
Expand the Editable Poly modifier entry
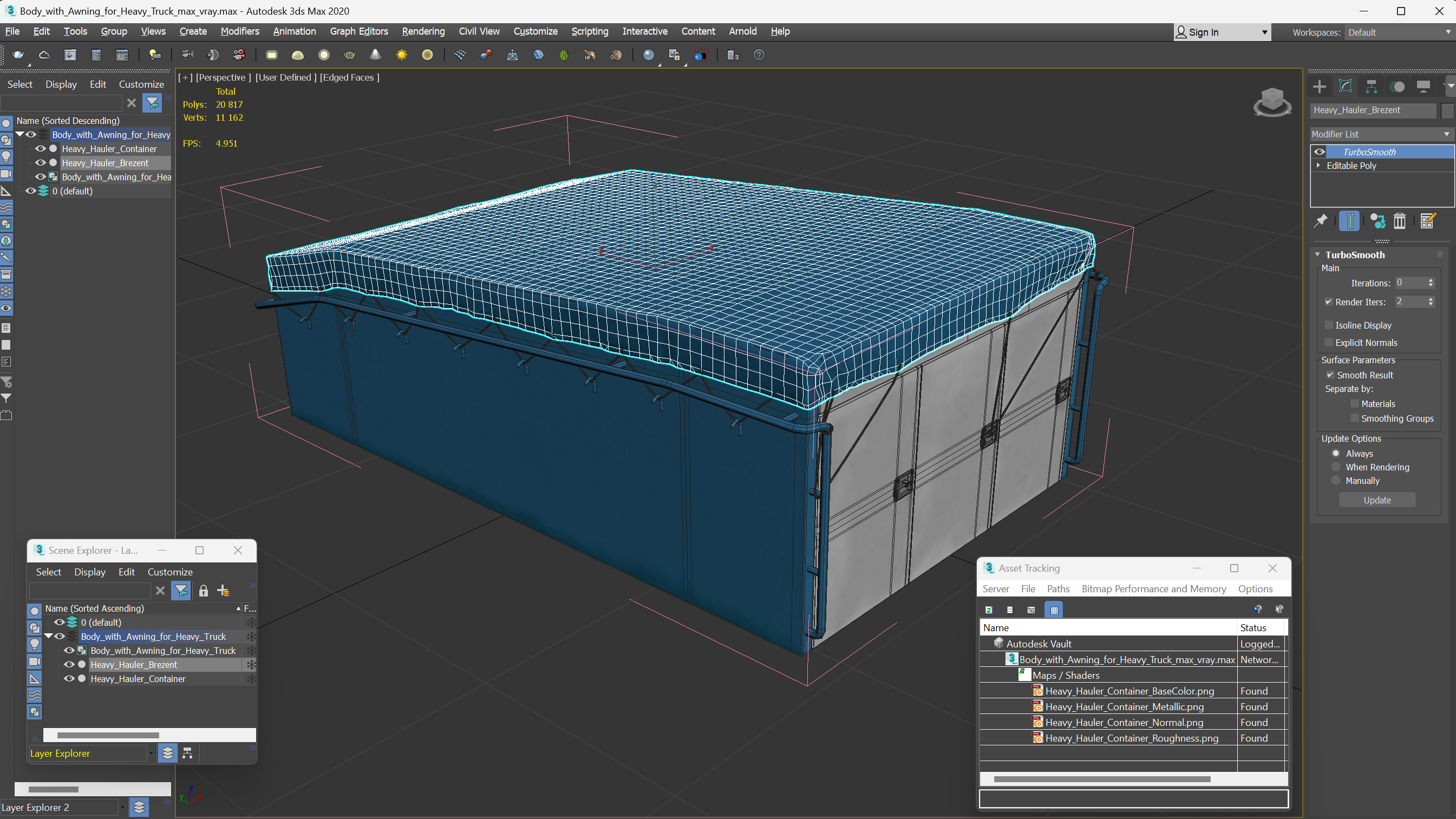tap(1318, 166)
